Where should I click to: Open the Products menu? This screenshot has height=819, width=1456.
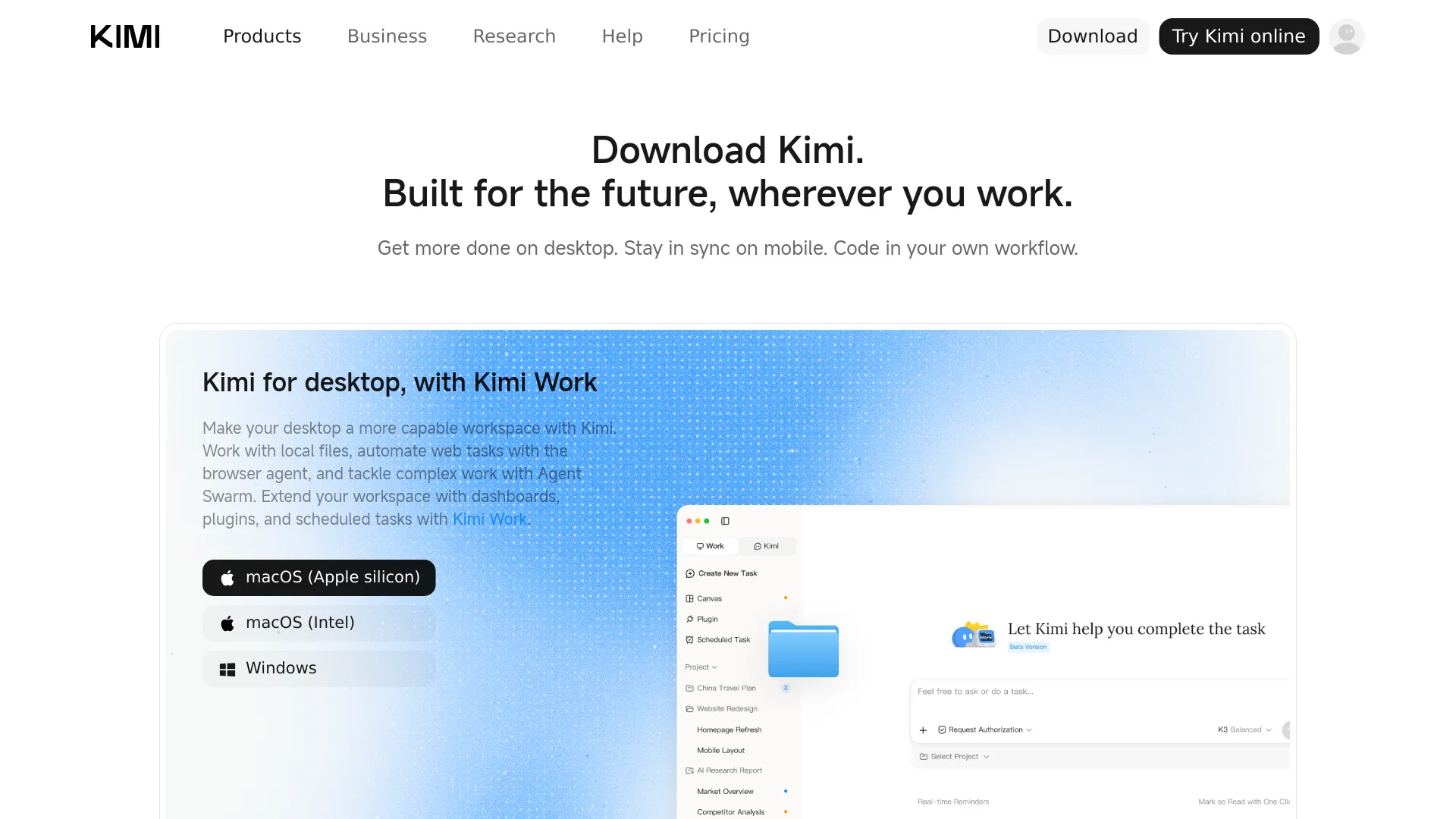coord(262,36)
